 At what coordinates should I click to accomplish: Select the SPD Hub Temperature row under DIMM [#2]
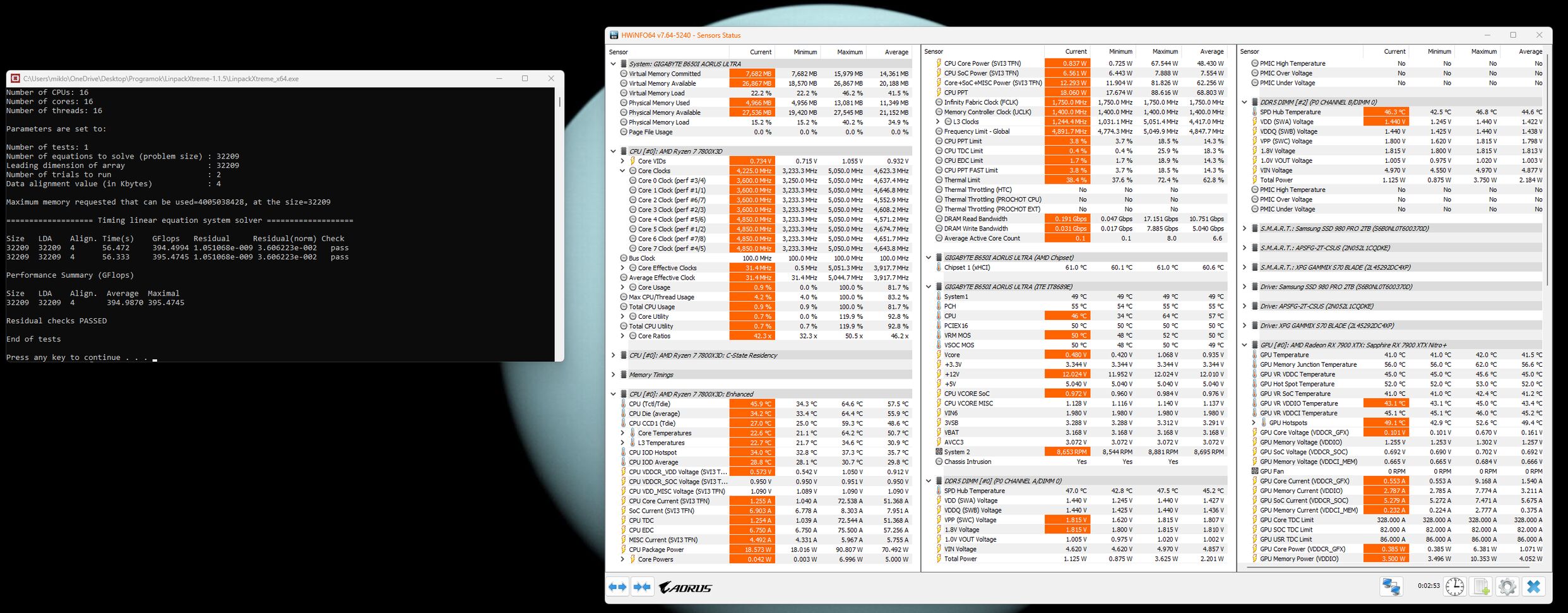[1391, 112]
